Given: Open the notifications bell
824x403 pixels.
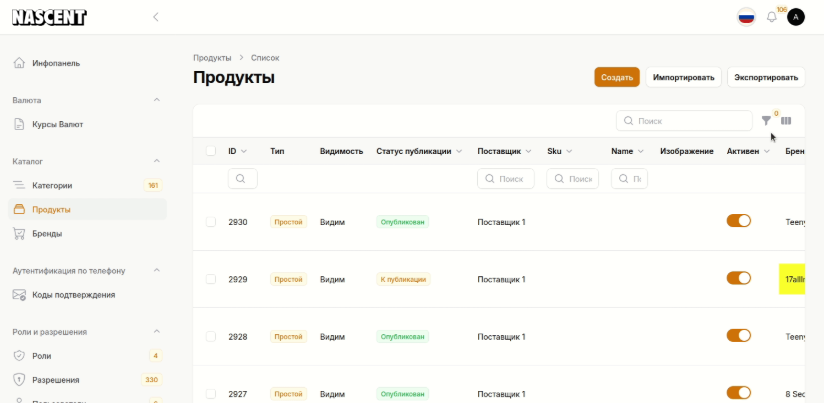Looking at the screenshot, I should [771, 17].
